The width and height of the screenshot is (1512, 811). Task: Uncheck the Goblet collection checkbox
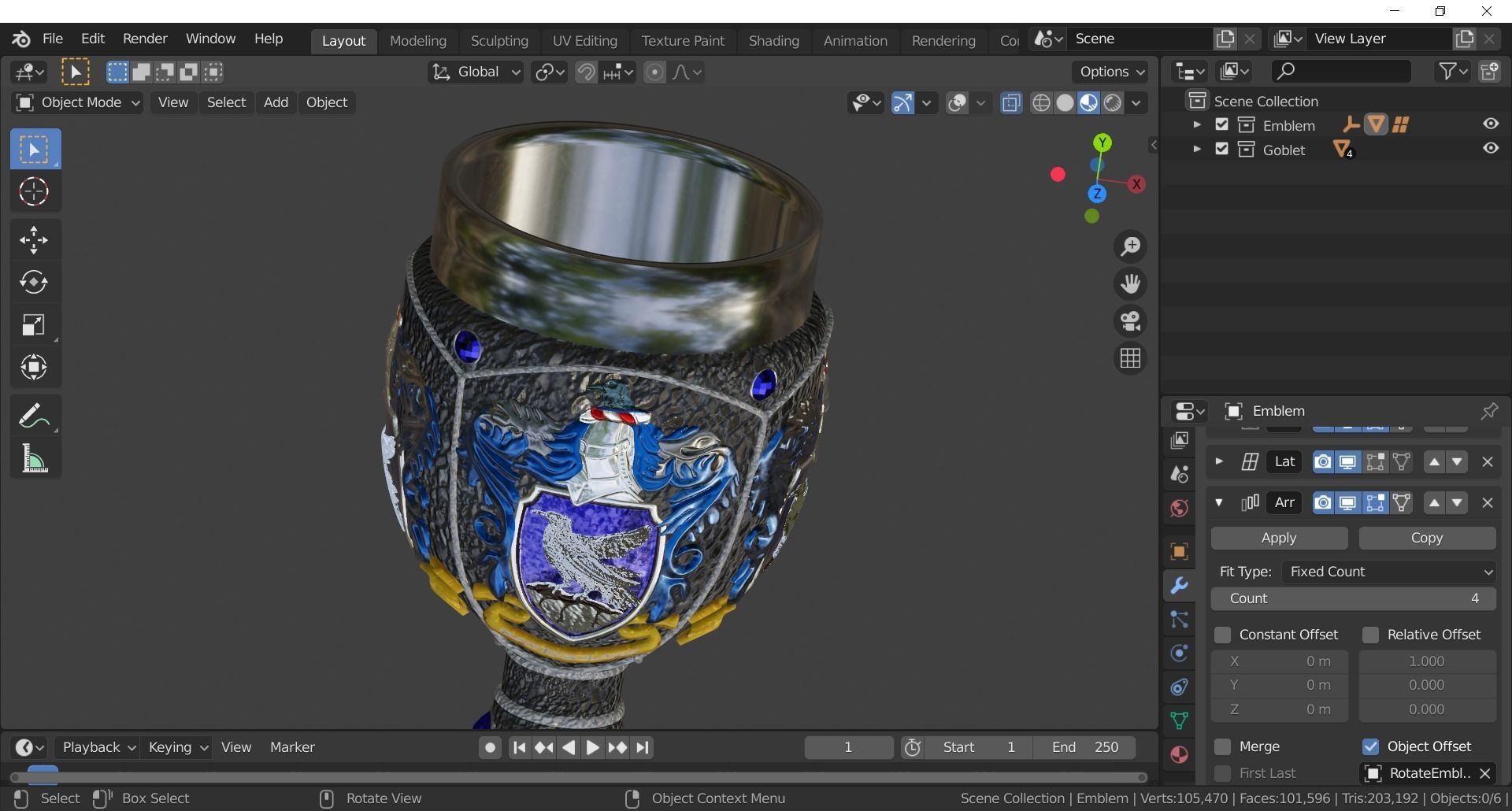point(1221,149)
